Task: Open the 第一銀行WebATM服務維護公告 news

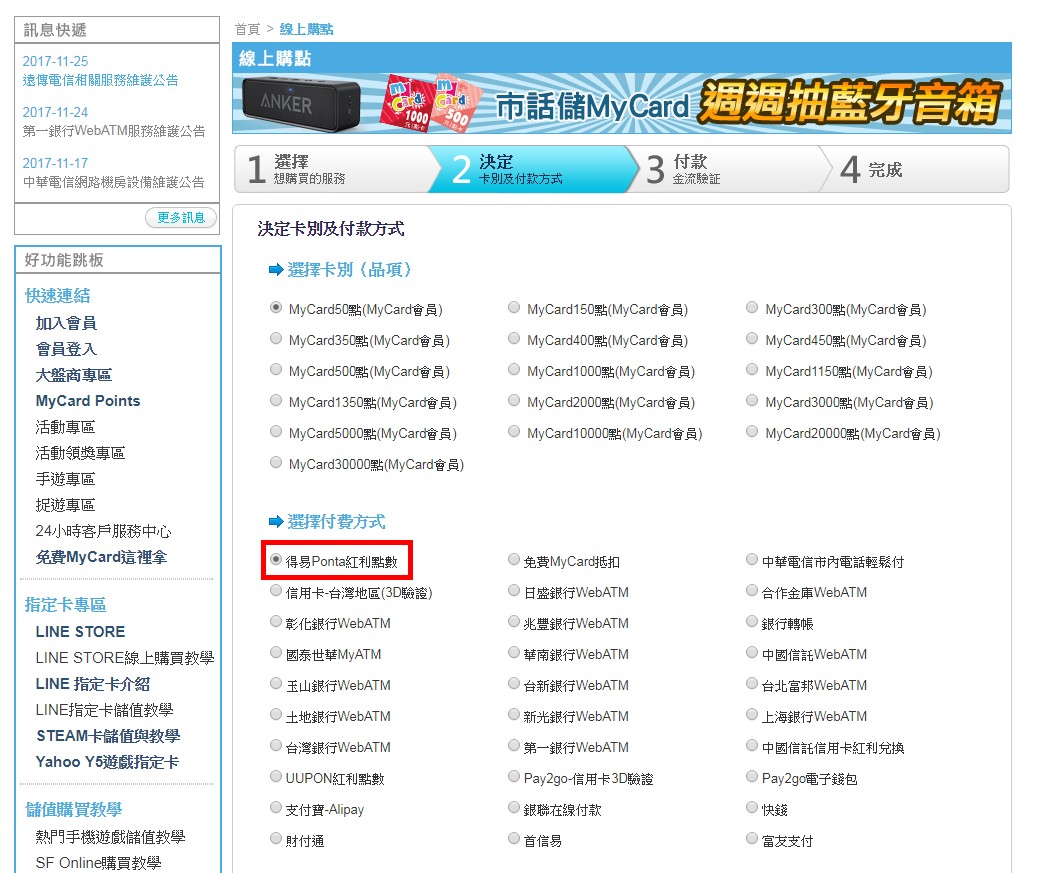Action: pos(114,131)
